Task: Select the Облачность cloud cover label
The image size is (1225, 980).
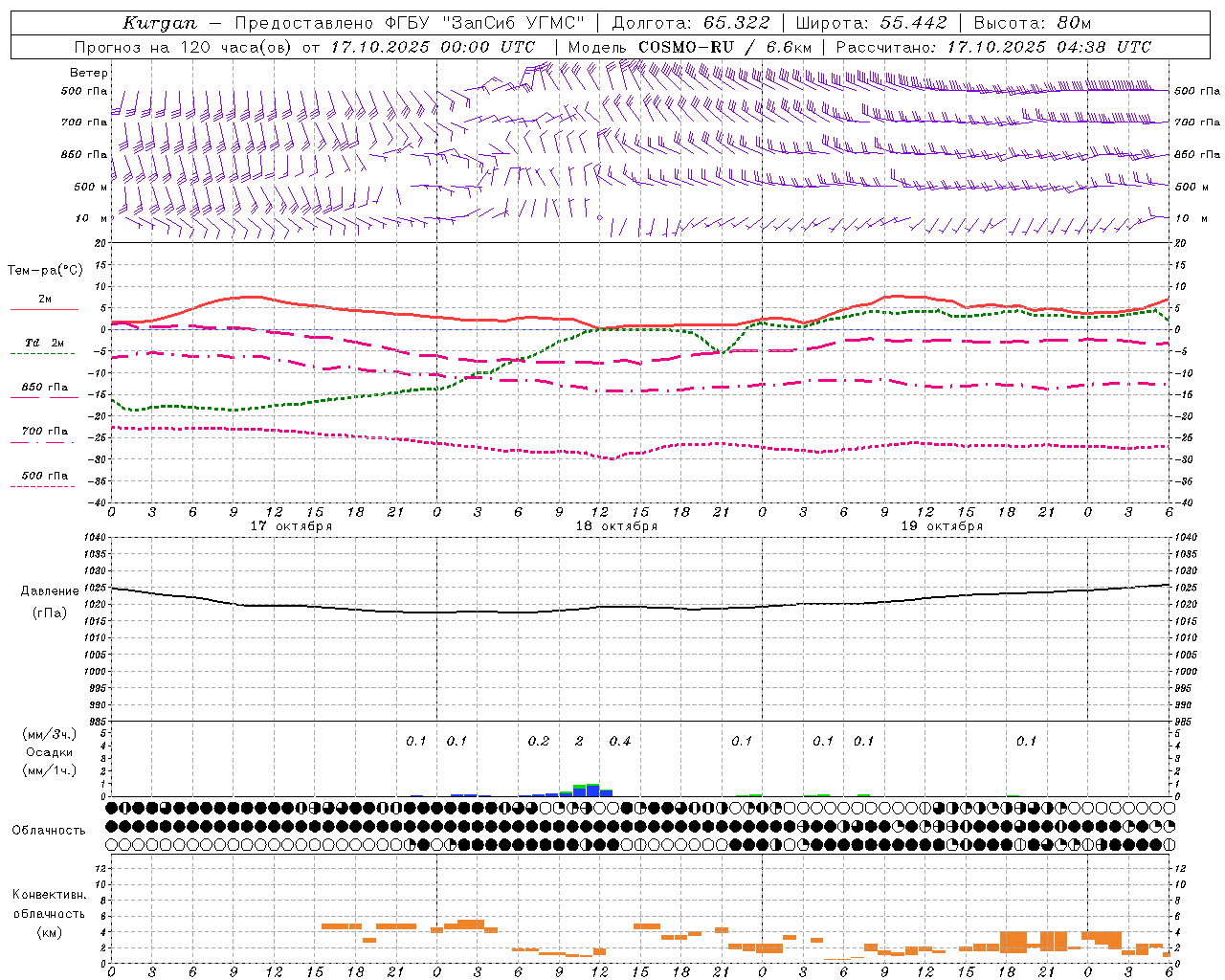Action: click(x=49, y=830)
